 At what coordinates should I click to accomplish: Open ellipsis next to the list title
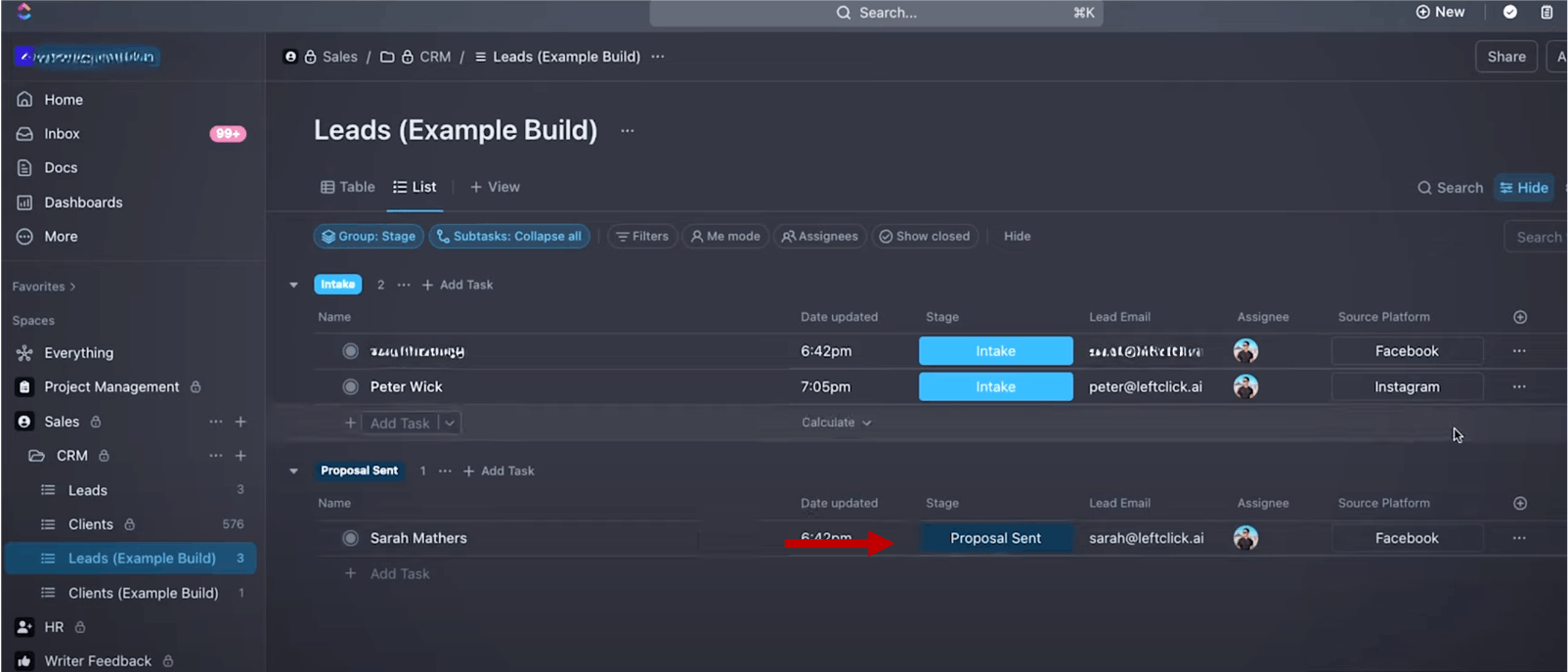click(x=628, y=131)
